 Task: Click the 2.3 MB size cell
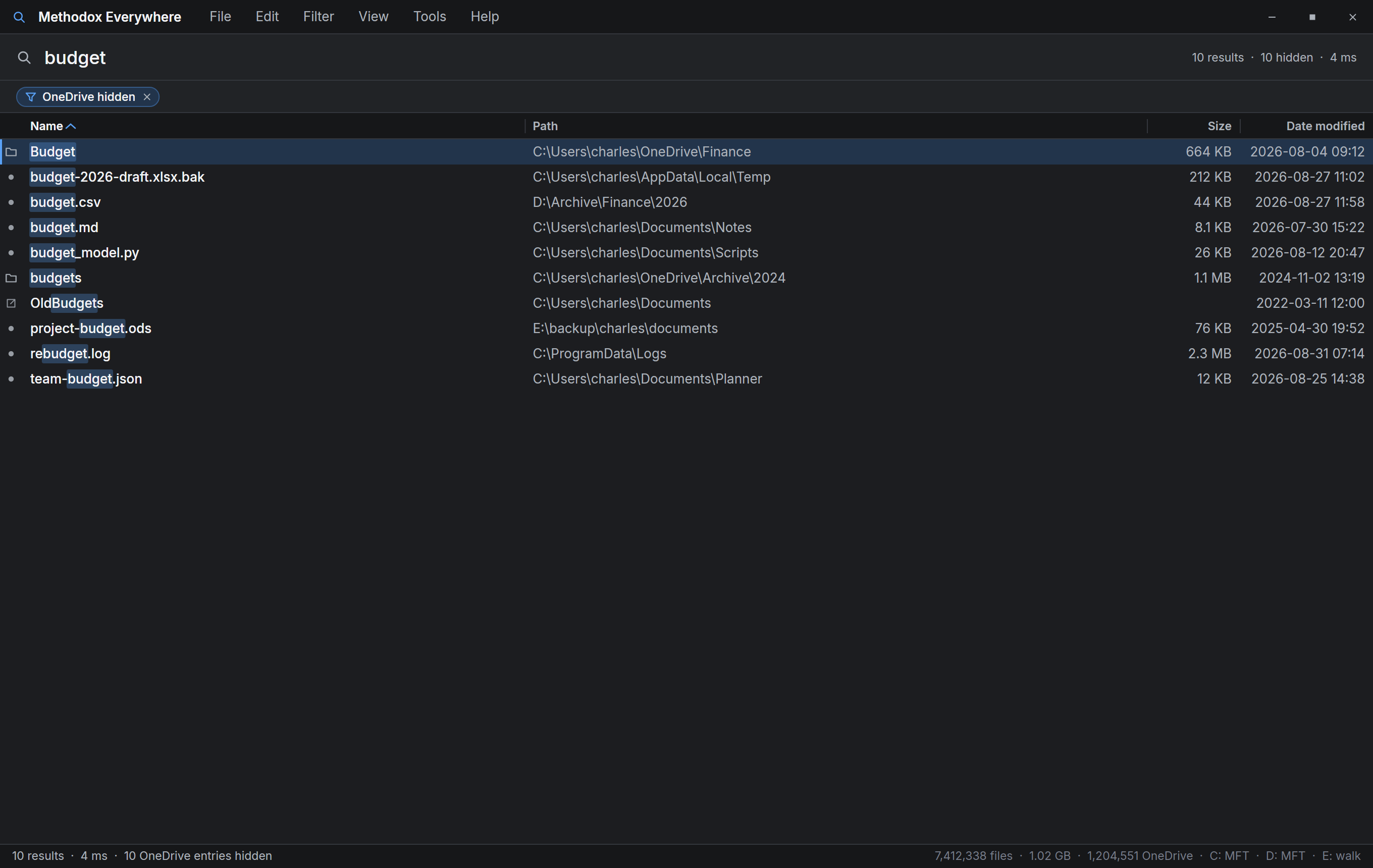pyautogui.click(x=1209, y=353)
